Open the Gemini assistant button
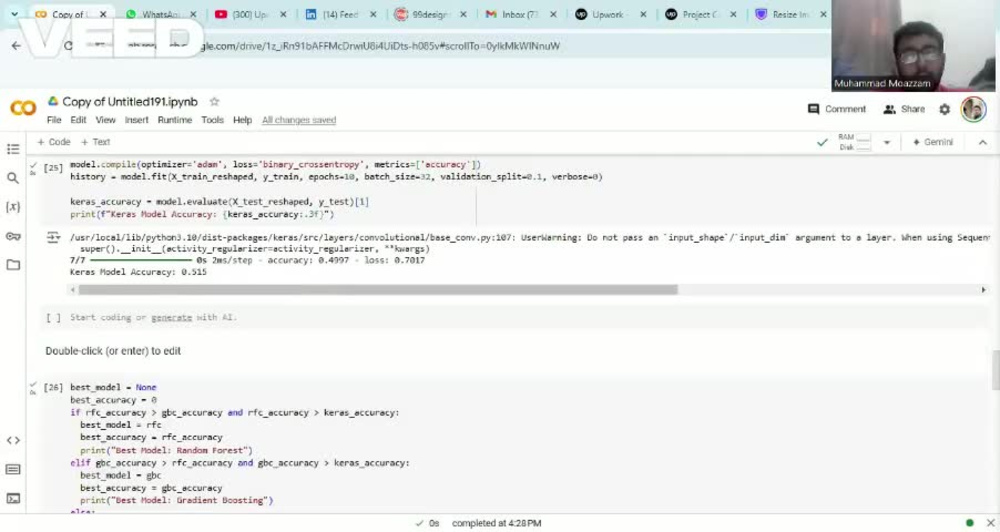1000x532 pixels. 932,142
